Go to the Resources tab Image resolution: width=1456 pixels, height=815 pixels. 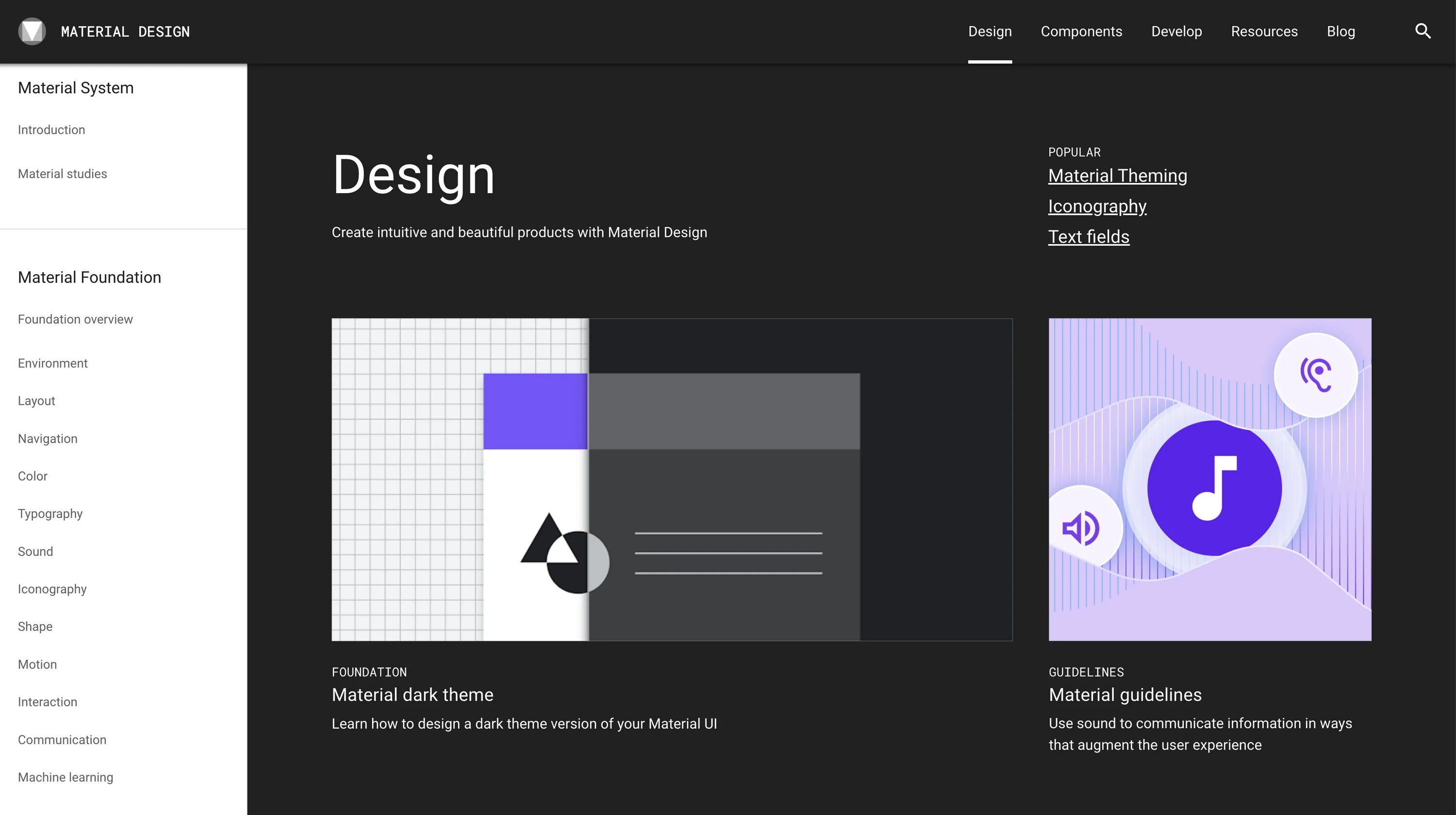tap(1264, 32)
